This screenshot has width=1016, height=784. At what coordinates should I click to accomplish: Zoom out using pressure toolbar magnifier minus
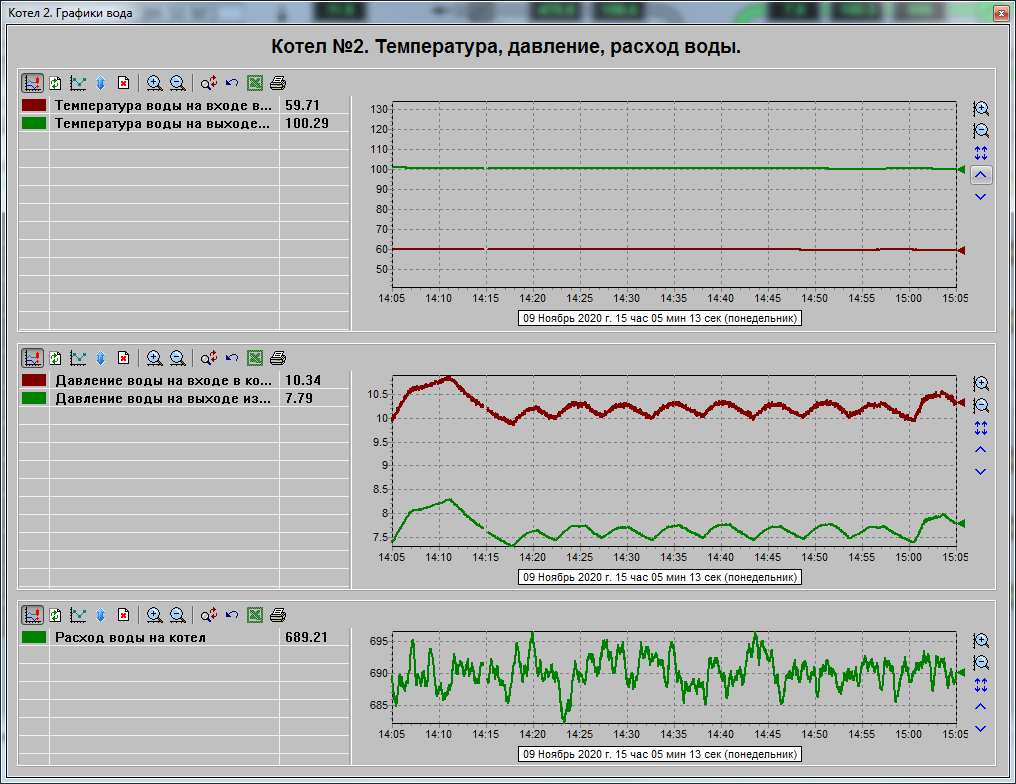(177, 358)
